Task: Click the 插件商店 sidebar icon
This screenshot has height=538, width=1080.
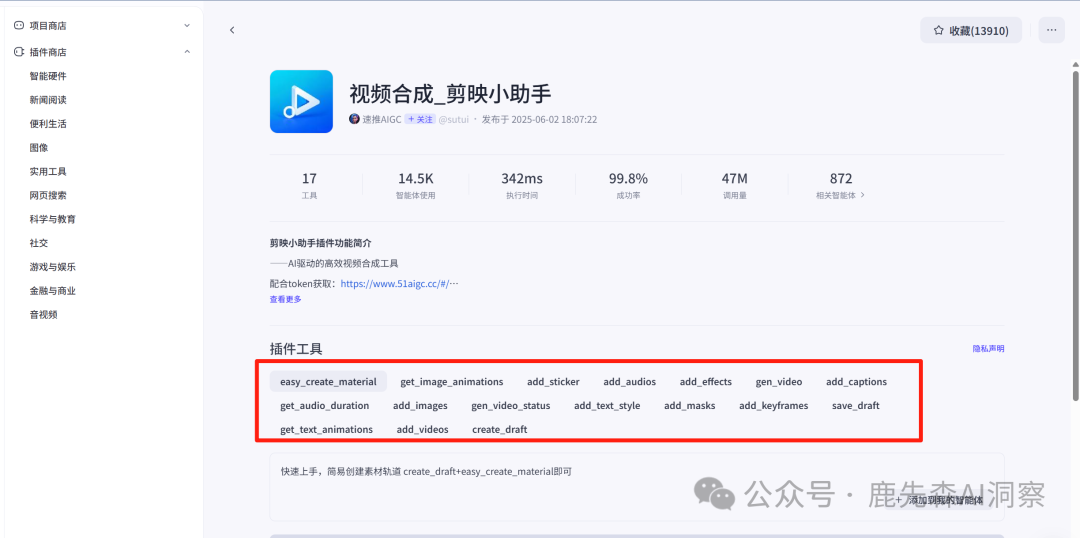Action: coord(19,52)
